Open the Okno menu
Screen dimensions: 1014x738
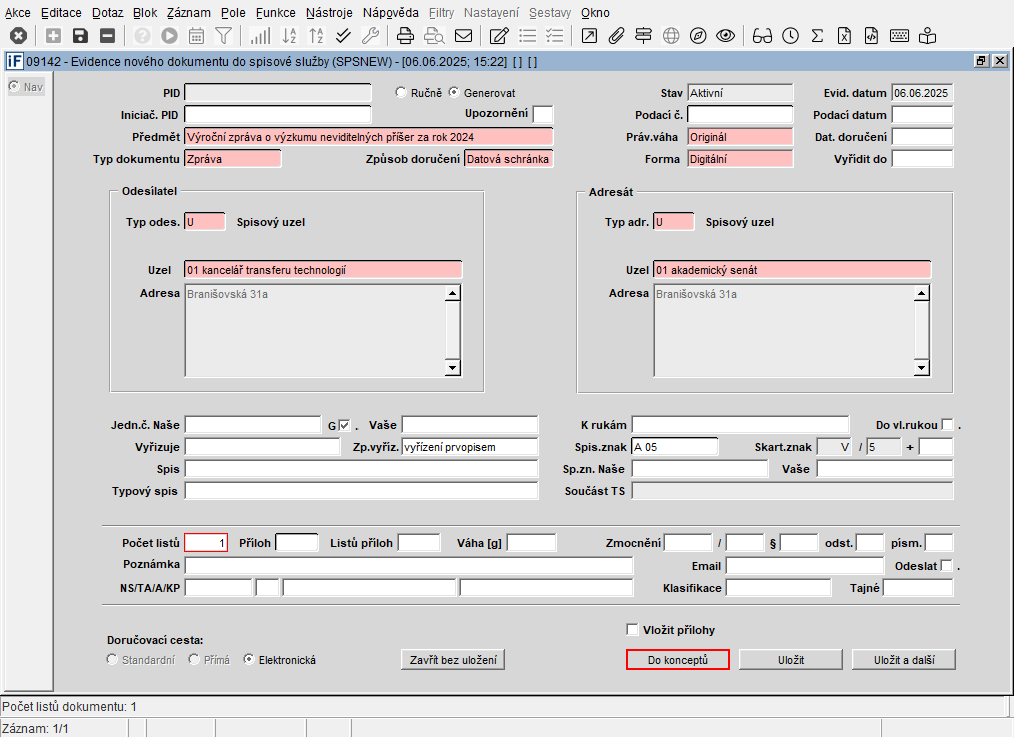(x=595, y=12)
